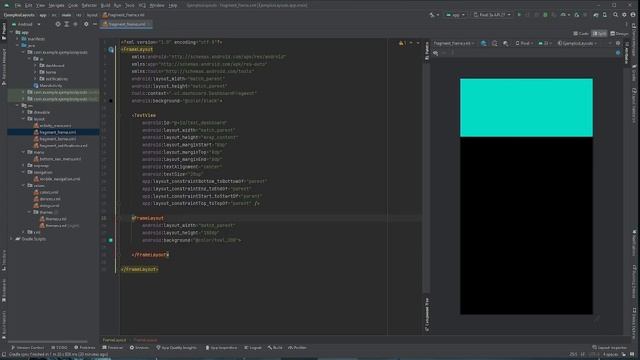Open the Layout Inspector tool window
Image resolution: width=640 pixels, height=360 pixels.
click(609, 348)
